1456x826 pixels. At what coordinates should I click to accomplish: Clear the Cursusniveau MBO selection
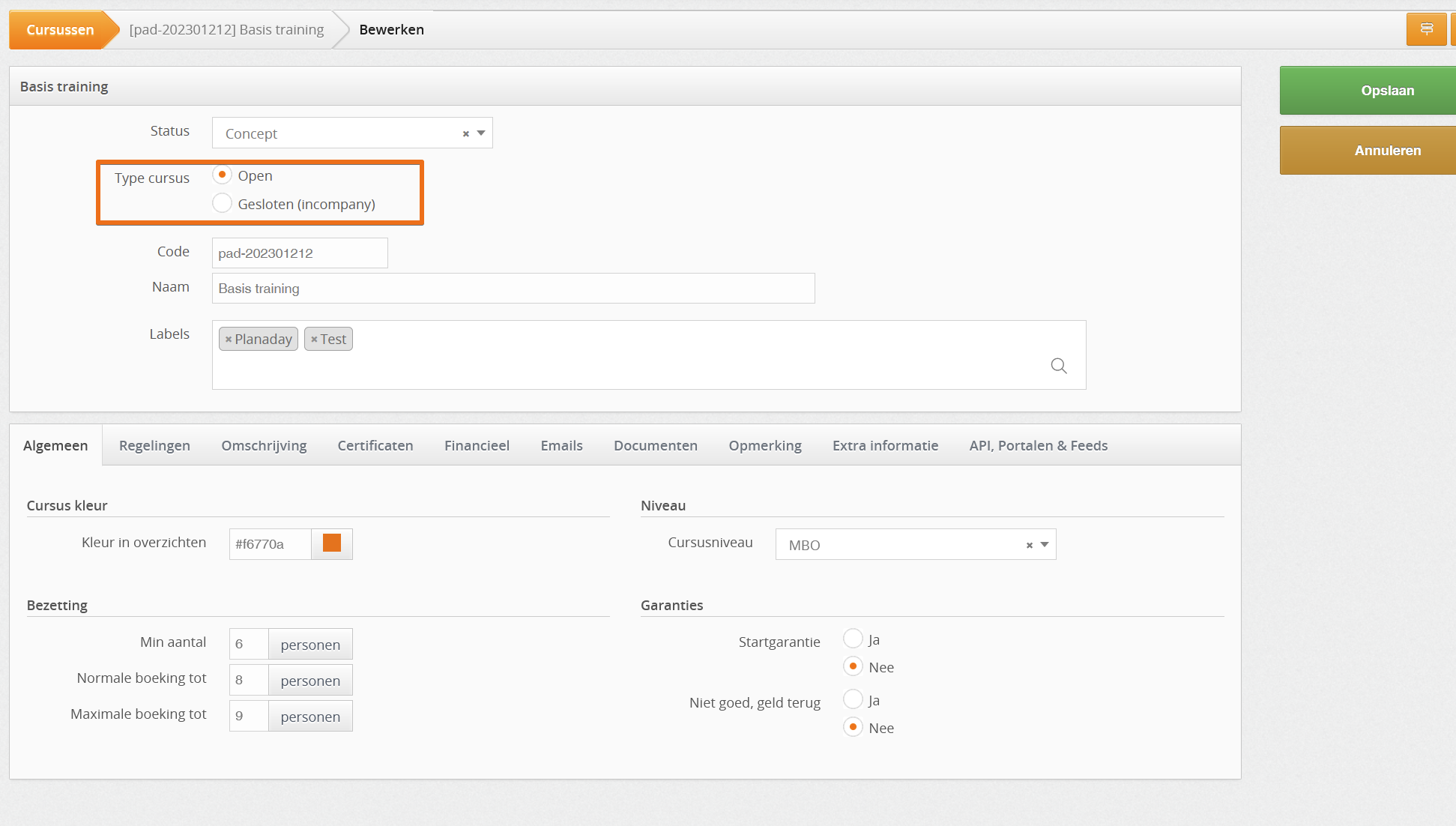click(1029, 545)
